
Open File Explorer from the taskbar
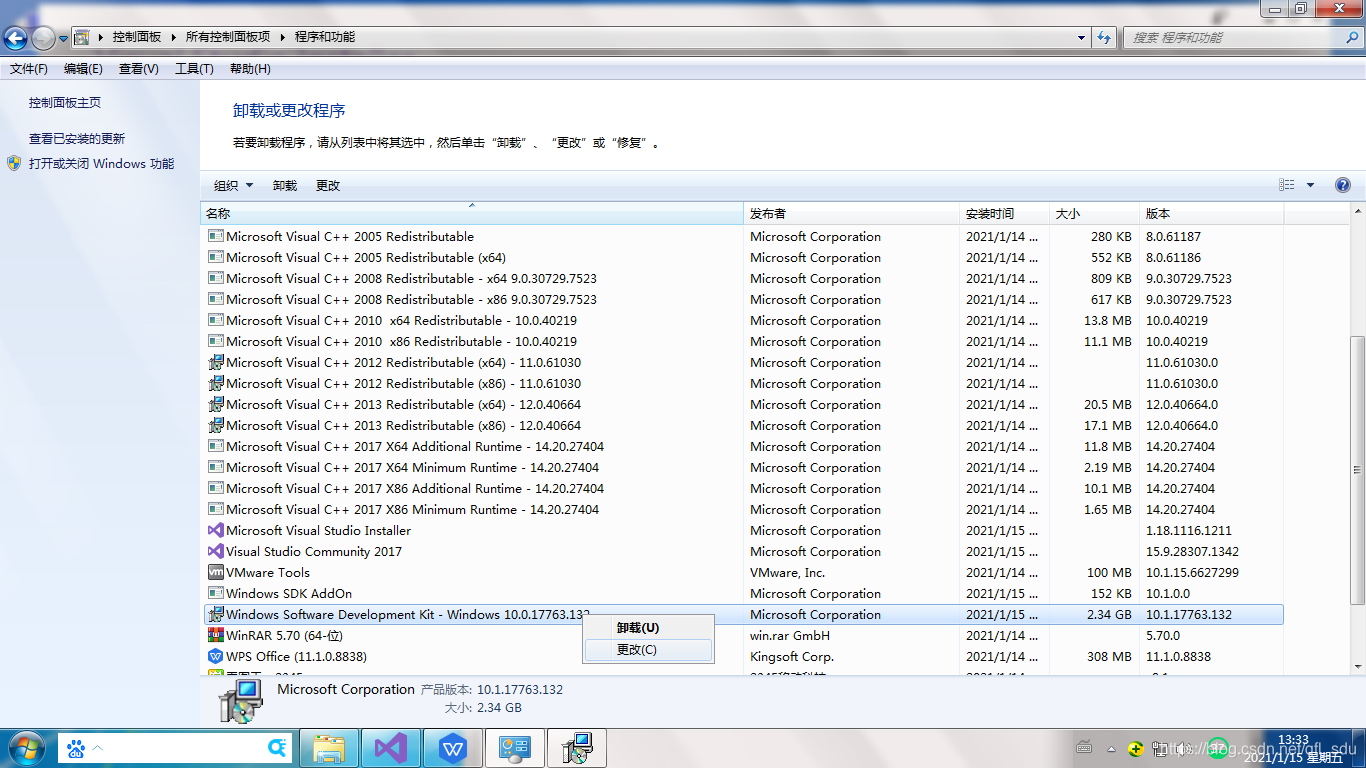pos(330,748)
